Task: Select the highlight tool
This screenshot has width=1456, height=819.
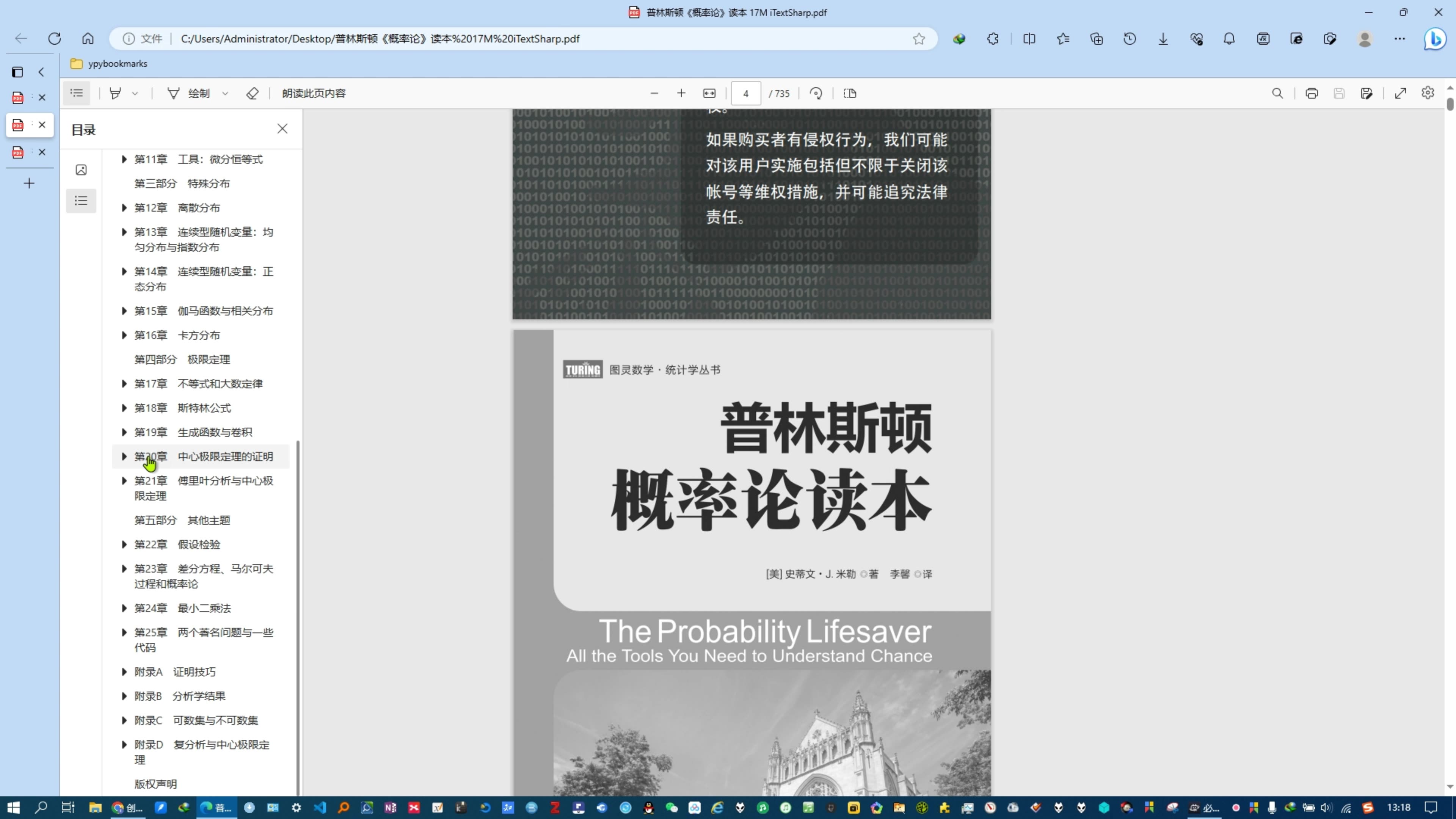Action: 115,93
